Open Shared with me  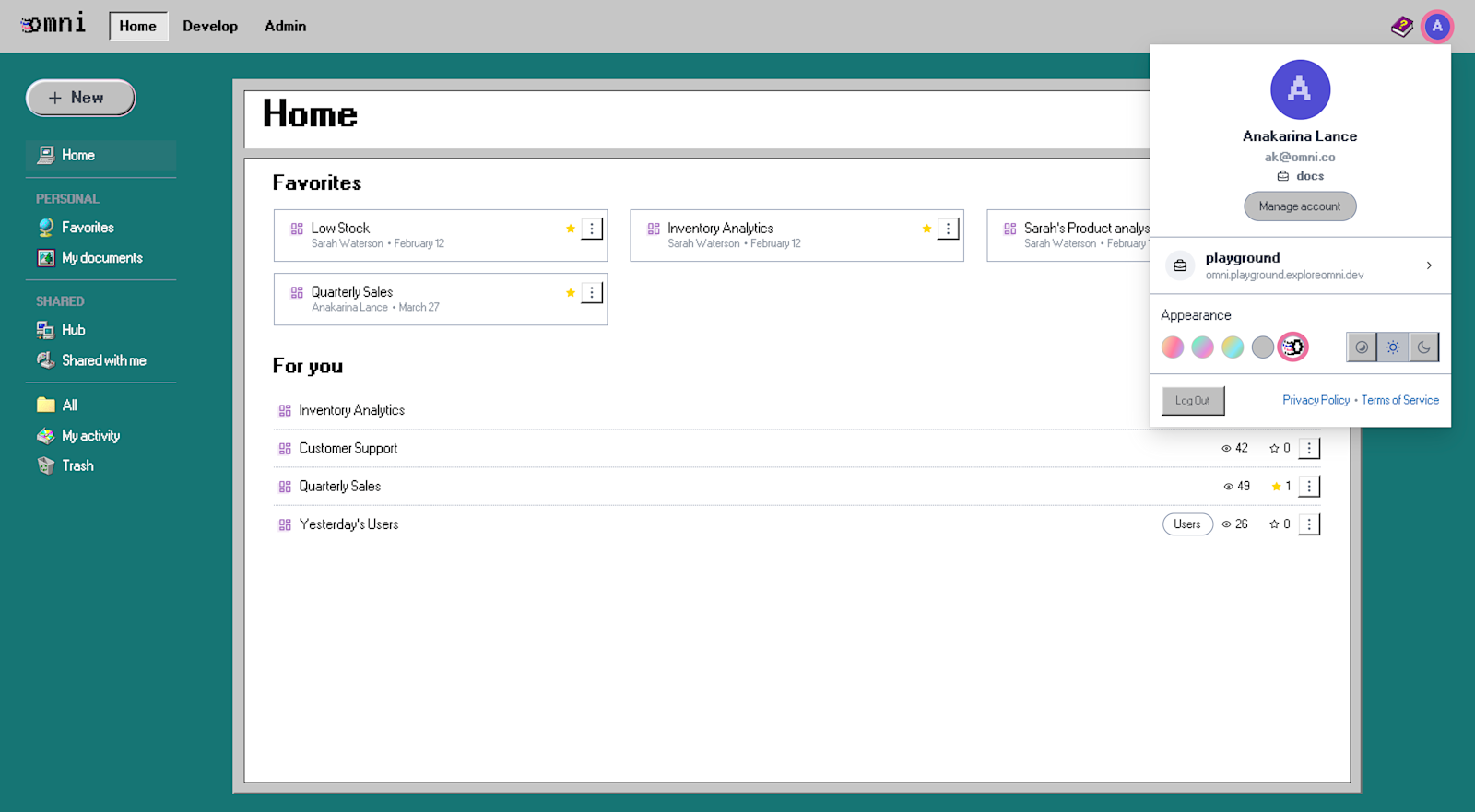click(103, 360)
